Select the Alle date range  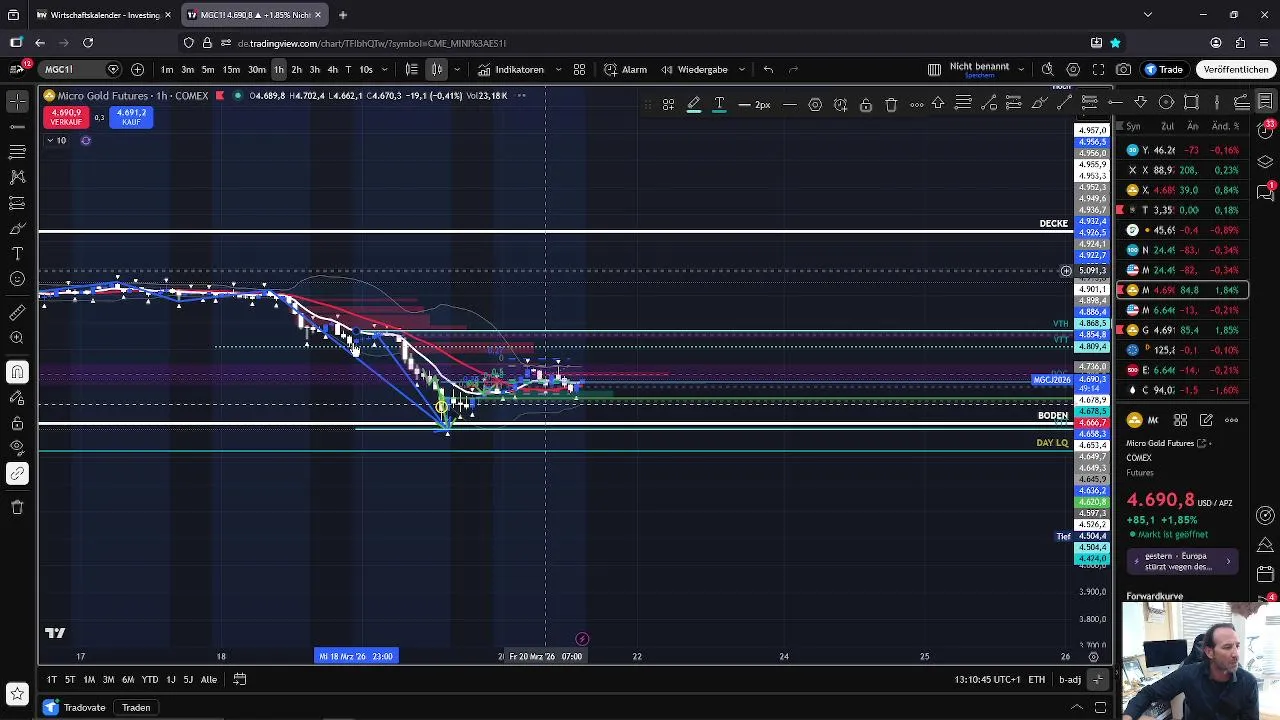pyautogui.click(x=209, y=679)
